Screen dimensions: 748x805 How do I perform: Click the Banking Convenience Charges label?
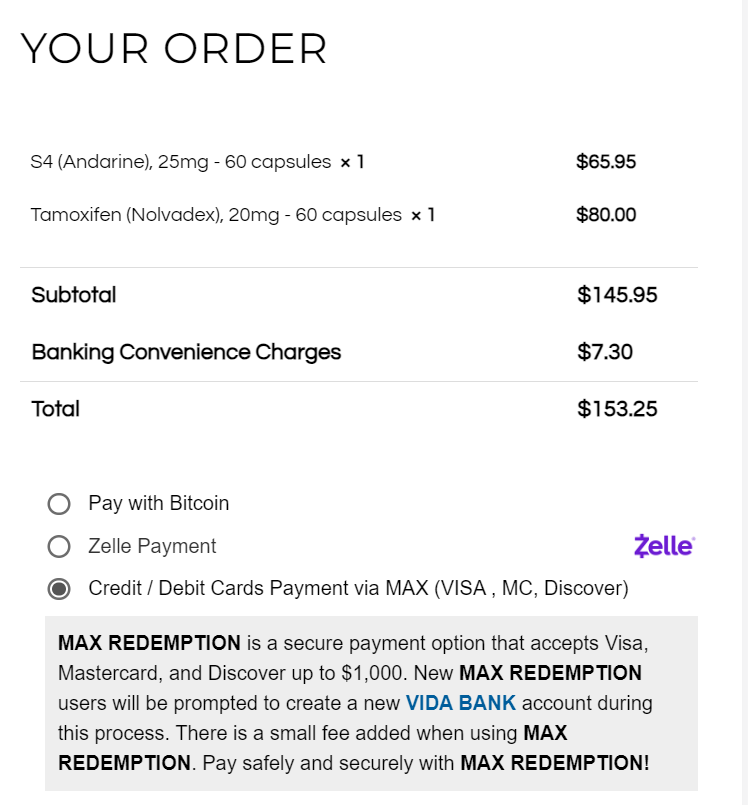tap(186, 352)
